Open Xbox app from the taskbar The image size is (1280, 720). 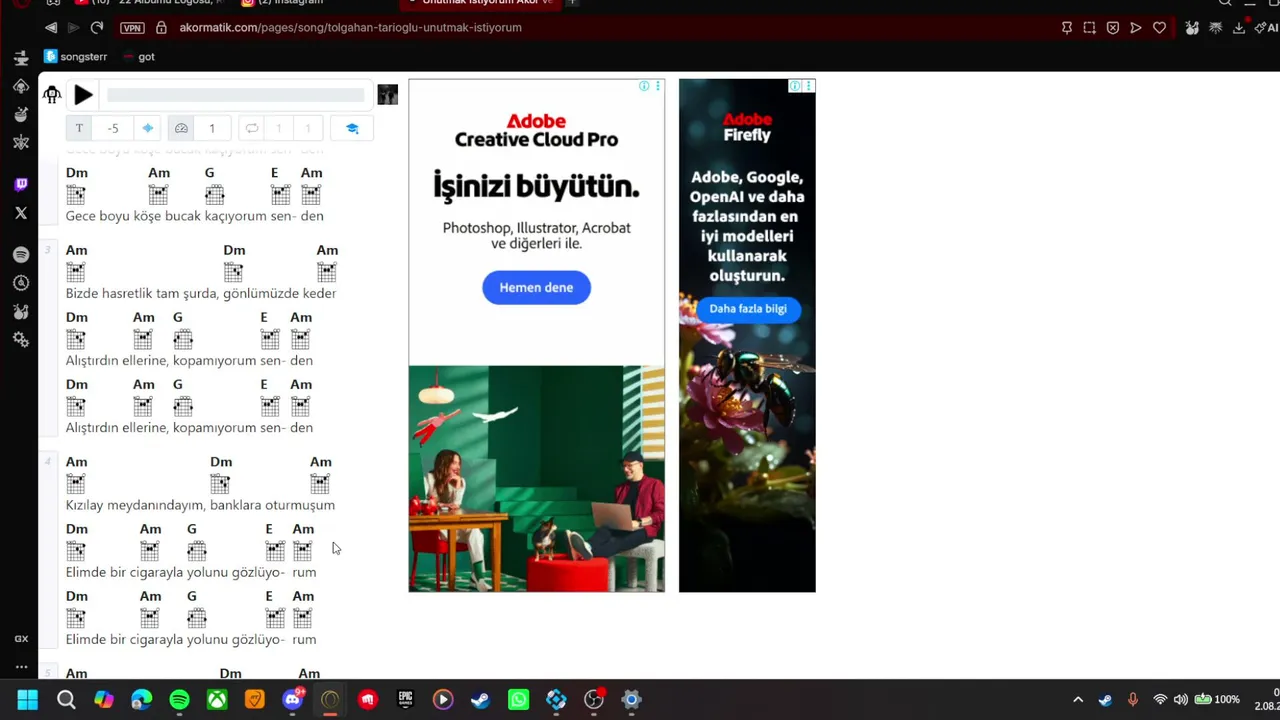click(217, 700)
